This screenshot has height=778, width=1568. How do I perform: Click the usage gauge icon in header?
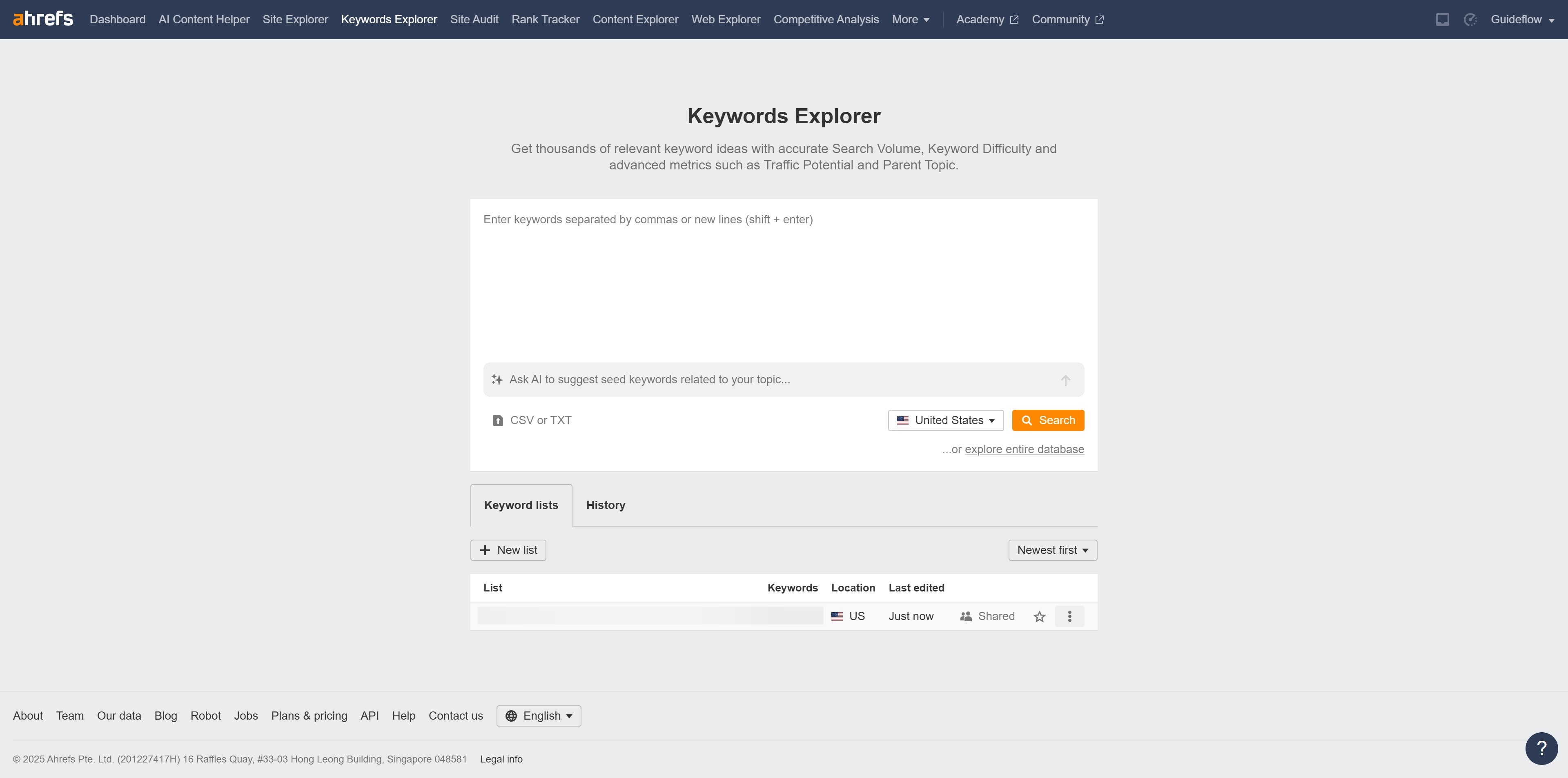(1470, 20)
